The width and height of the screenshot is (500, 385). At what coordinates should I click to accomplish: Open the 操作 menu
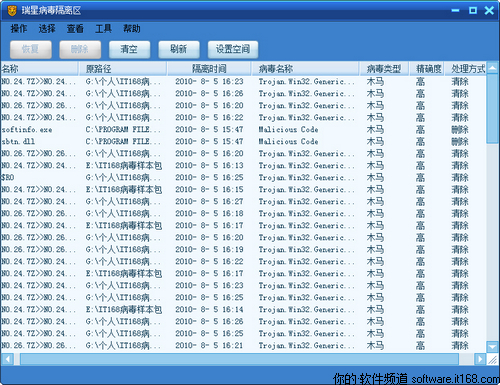click(19, 29)
